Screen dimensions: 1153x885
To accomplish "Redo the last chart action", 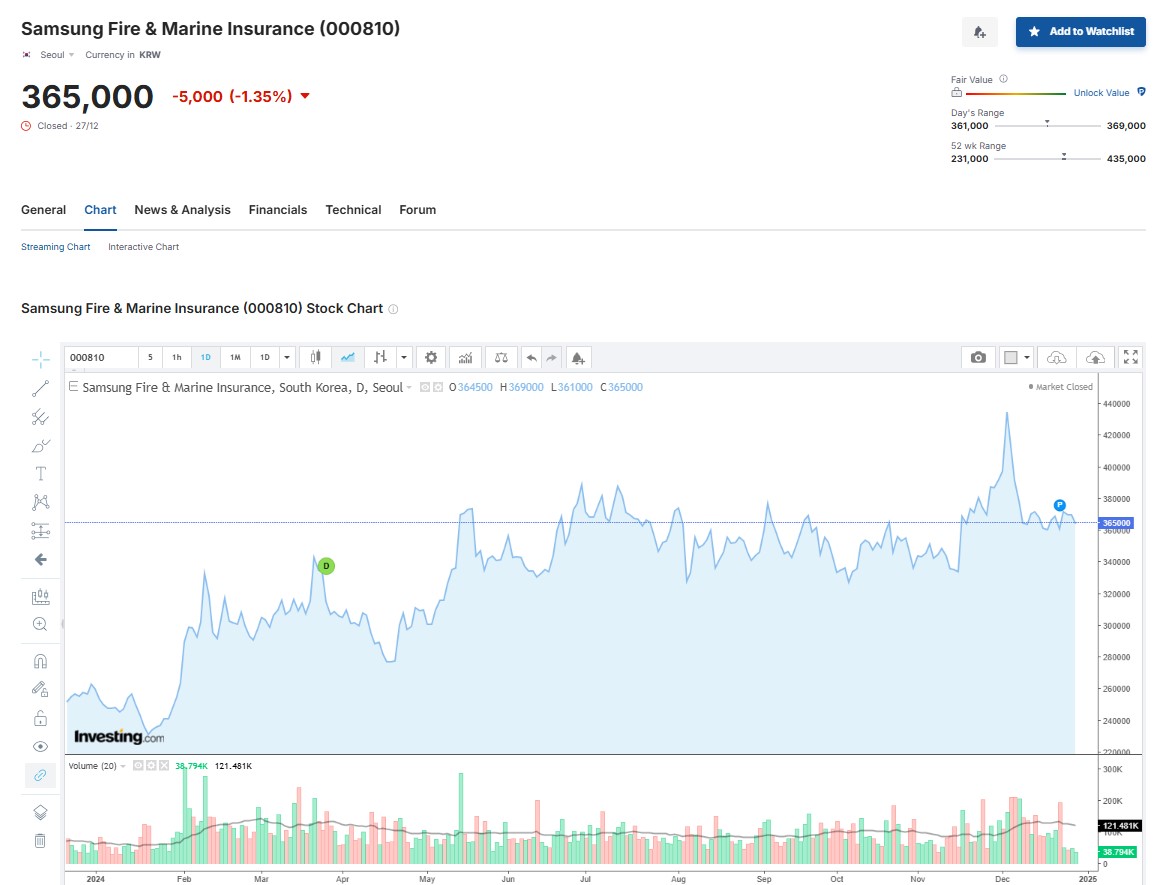I will [551, 358].
